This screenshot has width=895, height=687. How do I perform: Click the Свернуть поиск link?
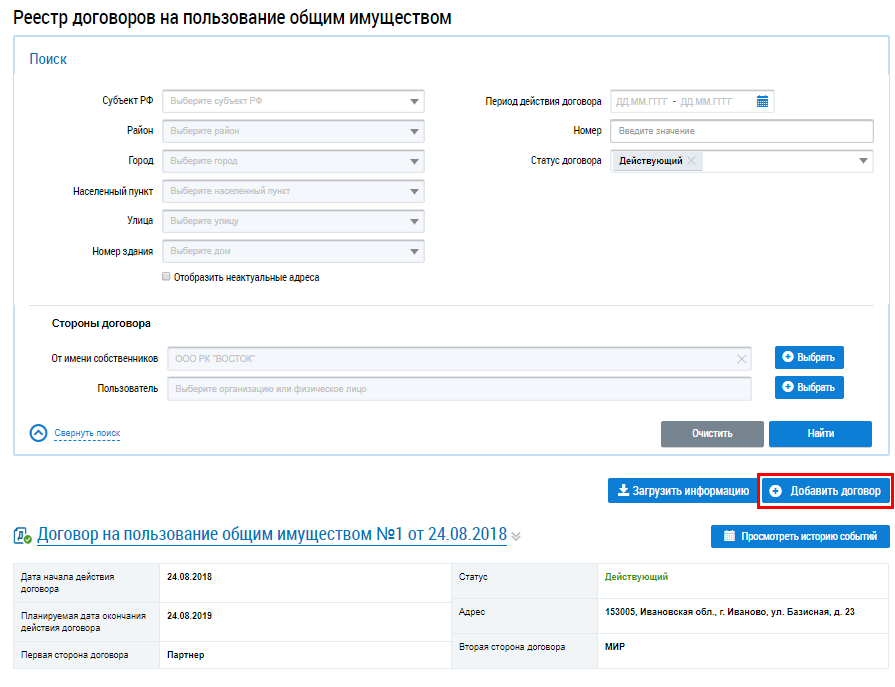[87, 433]
